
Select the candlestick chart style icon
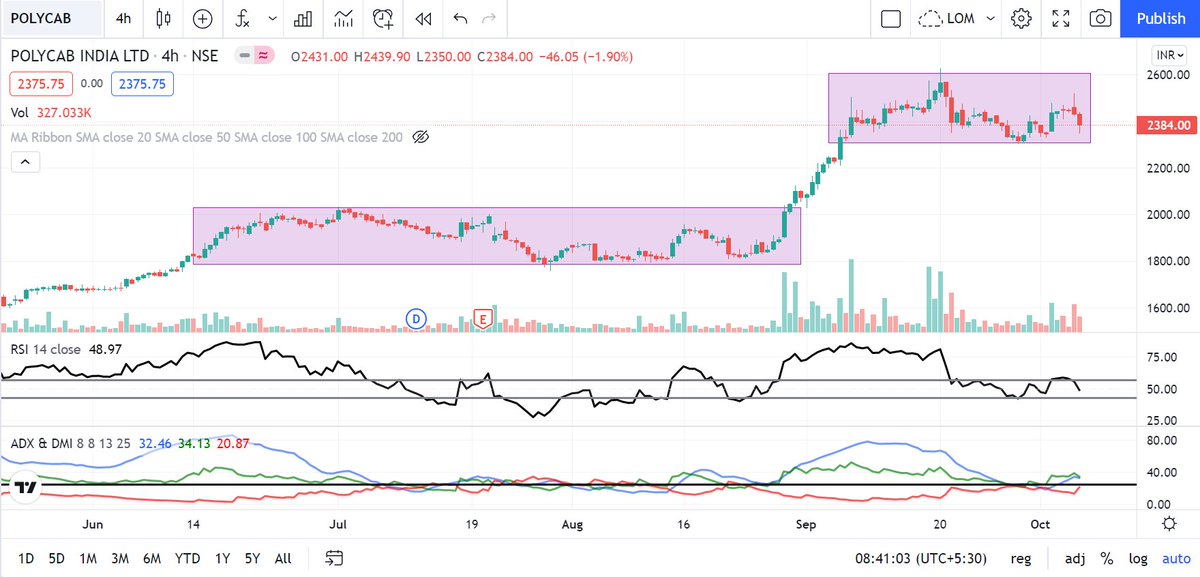(163, 18)
